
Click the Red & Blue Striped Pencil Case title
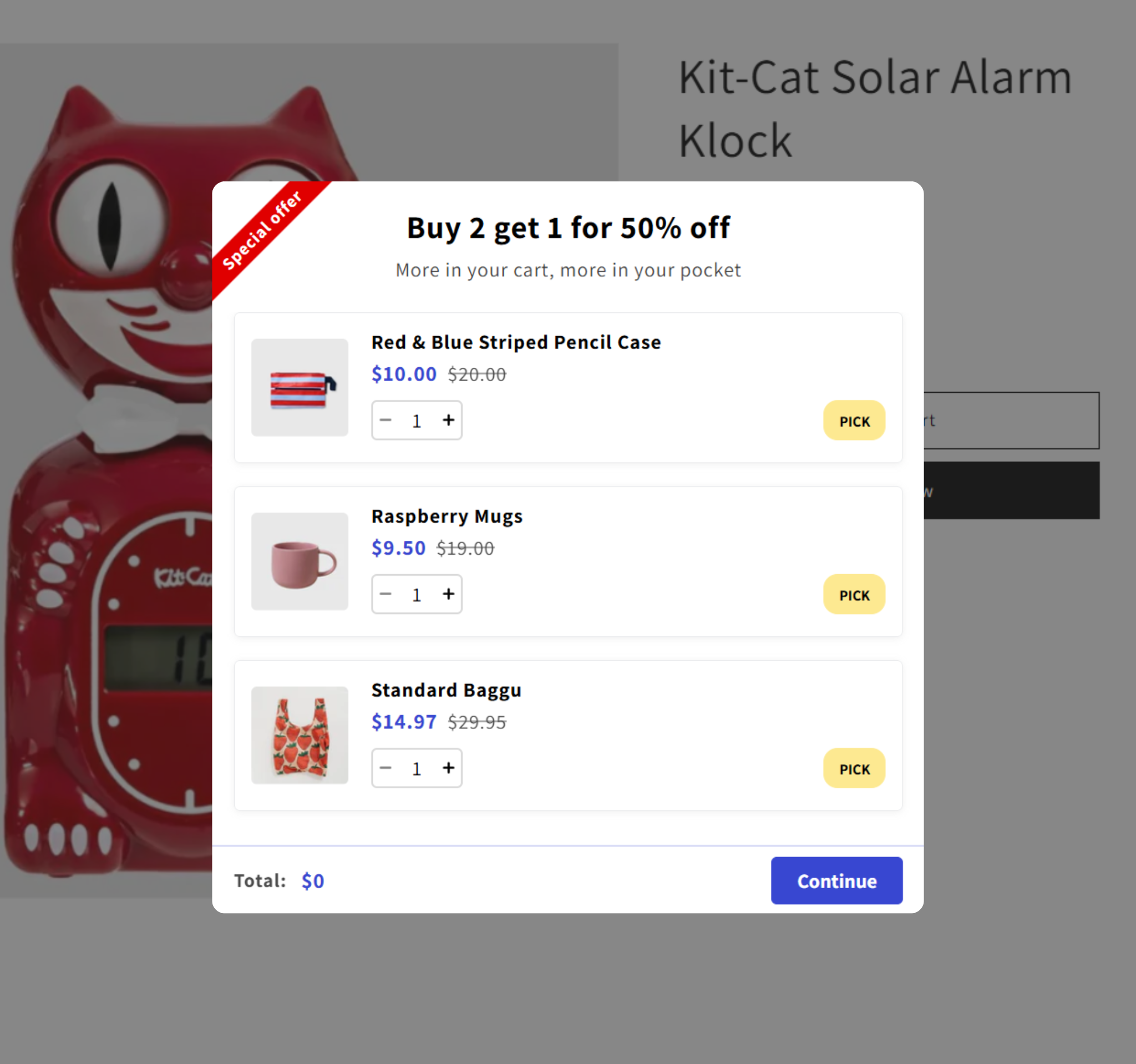(x=516, y=342)
